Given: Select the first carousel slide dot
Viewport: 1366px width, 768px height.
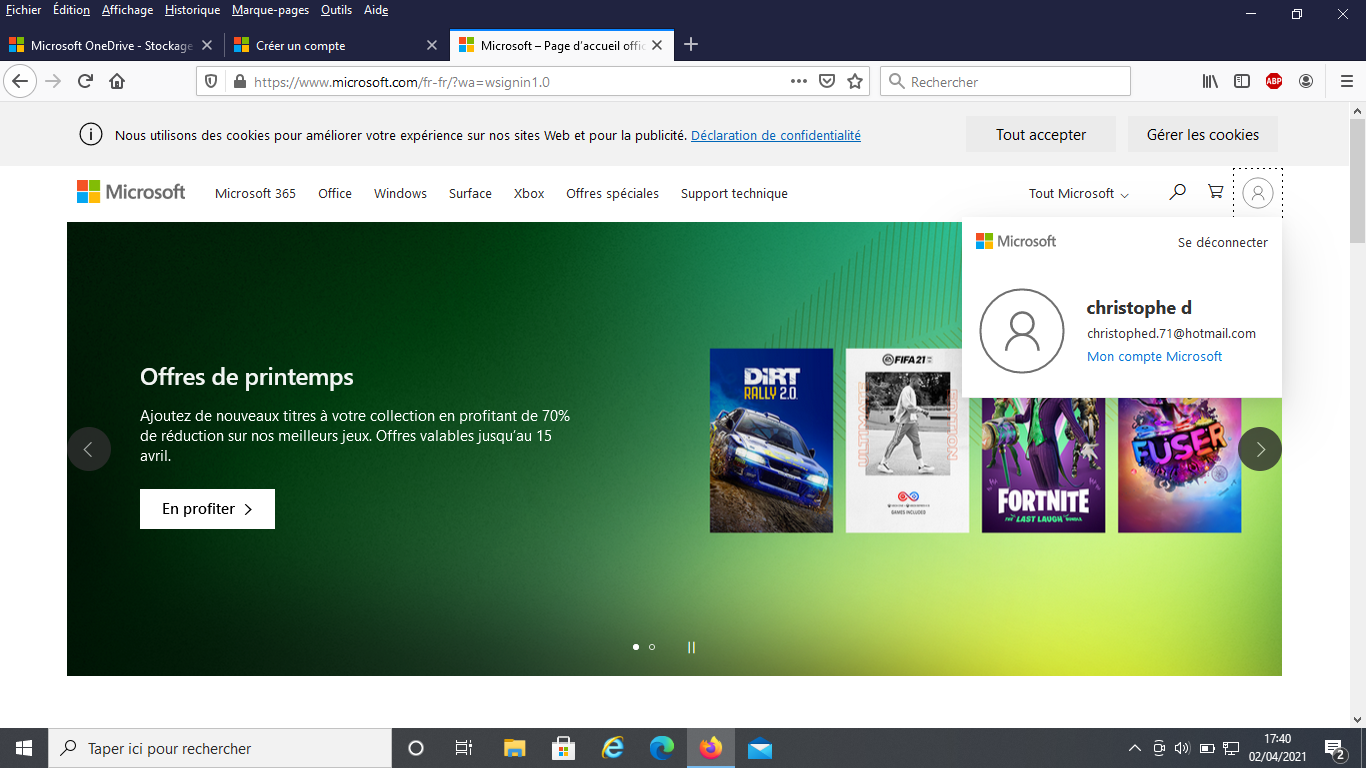Looking at the screenshot, I should click(636, 647).
